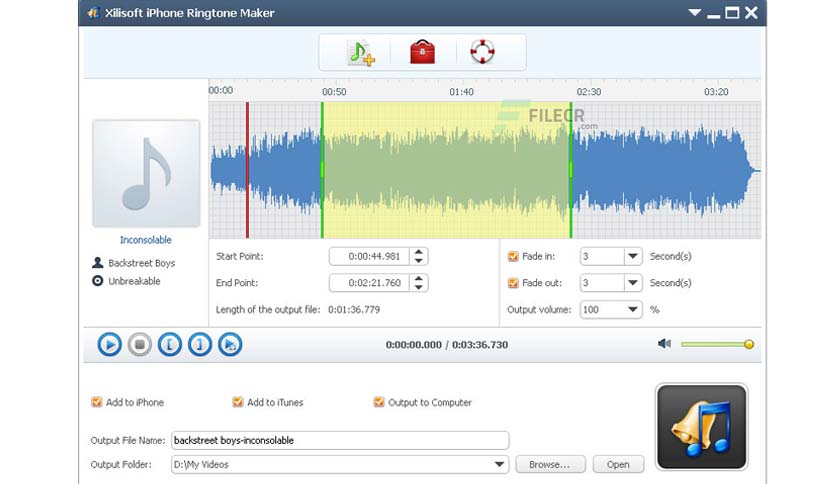Click the ringtone bell generate button
The width and height of the screenshot is (836, 484).
point(702,427)
